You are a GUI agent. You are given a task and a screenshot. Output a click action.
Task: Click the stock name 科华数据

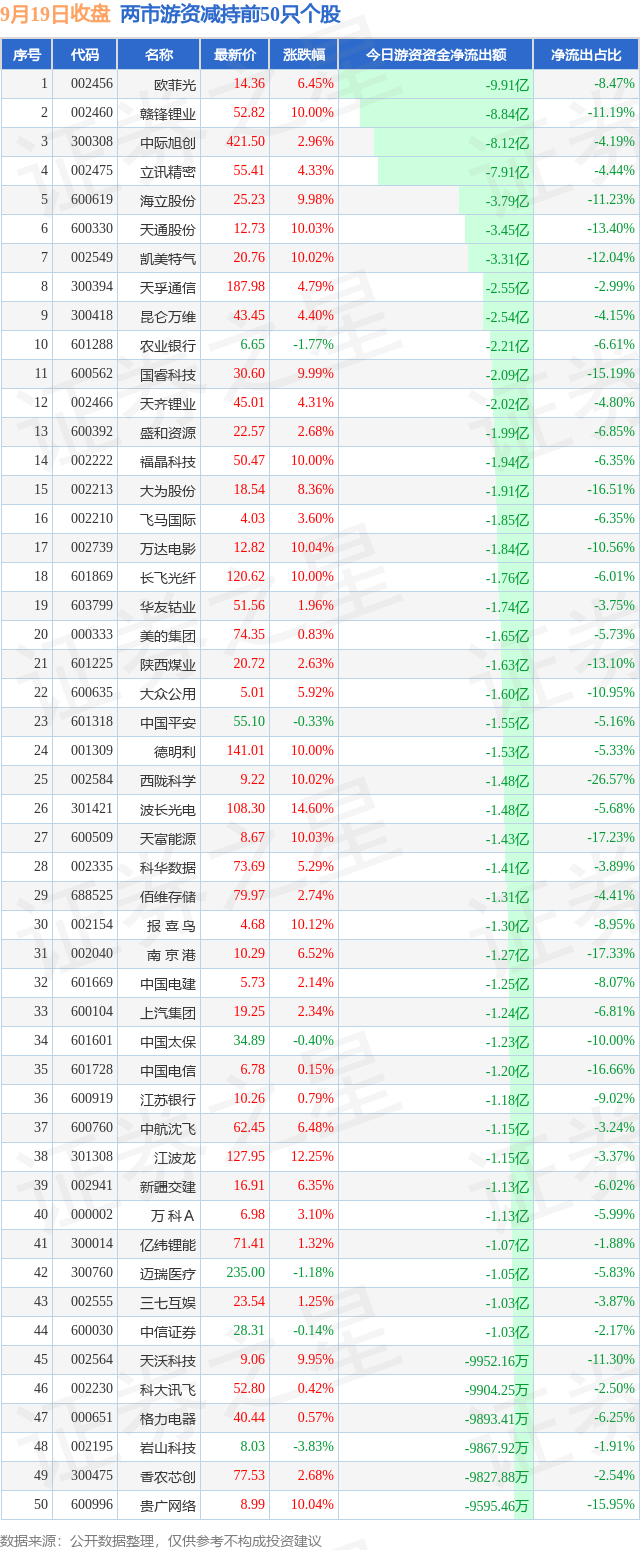coord(168,867)
